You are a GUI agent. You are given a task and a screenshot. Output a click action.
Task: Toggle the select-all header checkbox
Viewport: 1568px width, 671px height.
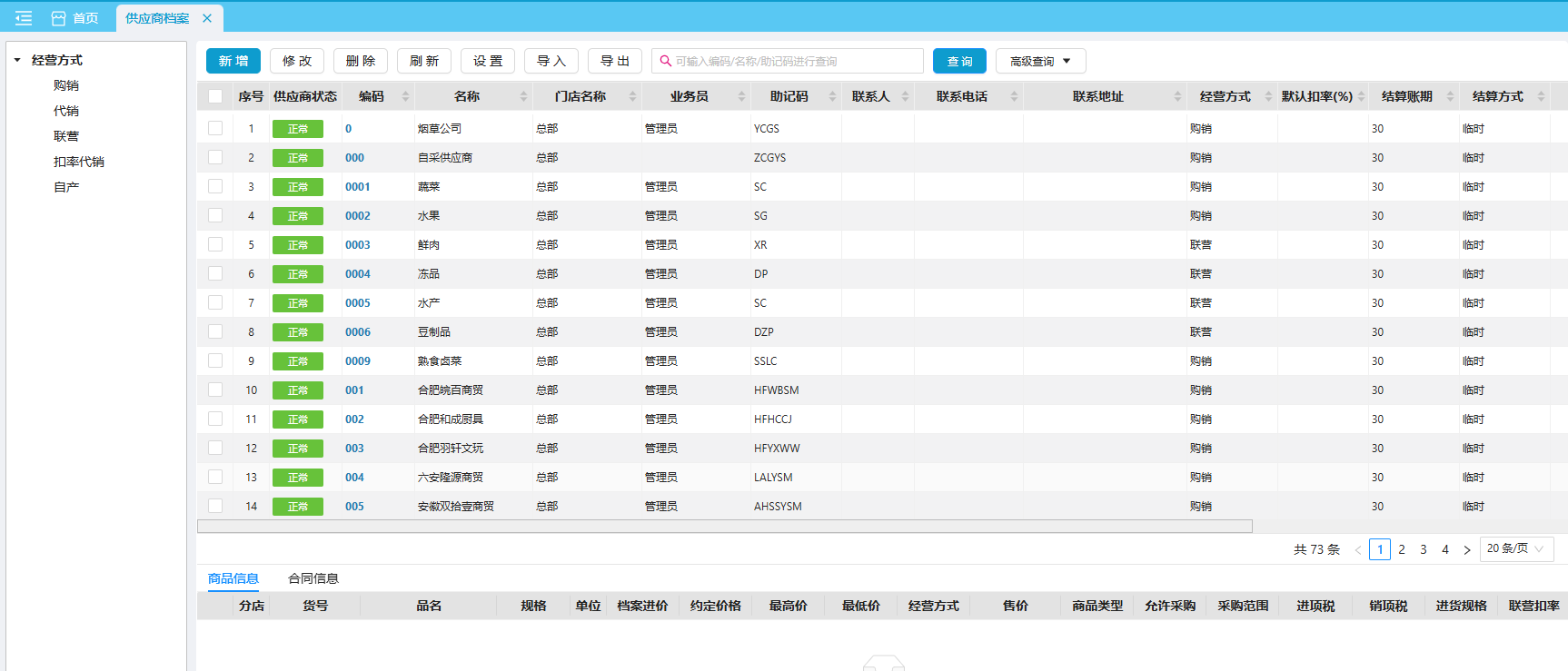pyautogui.click(x=215, y=96)
